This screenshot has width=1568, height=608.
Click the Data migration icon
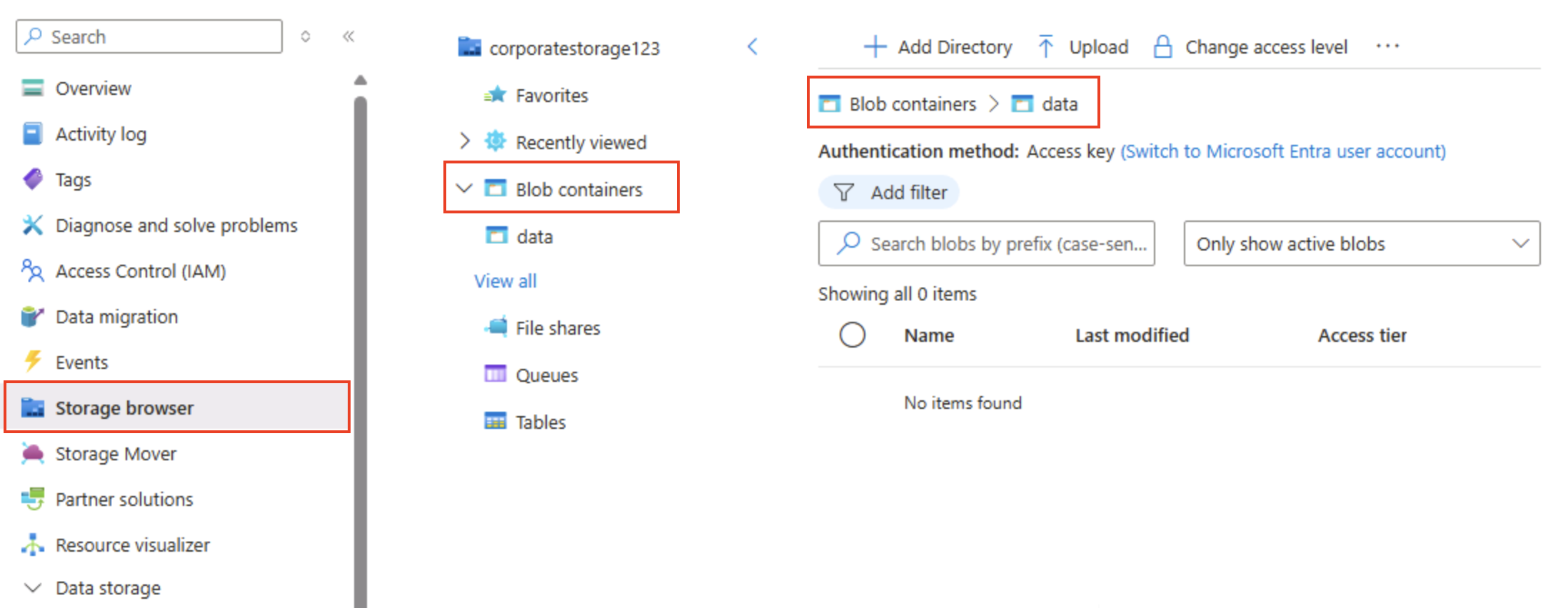click(x=33, y=317)
